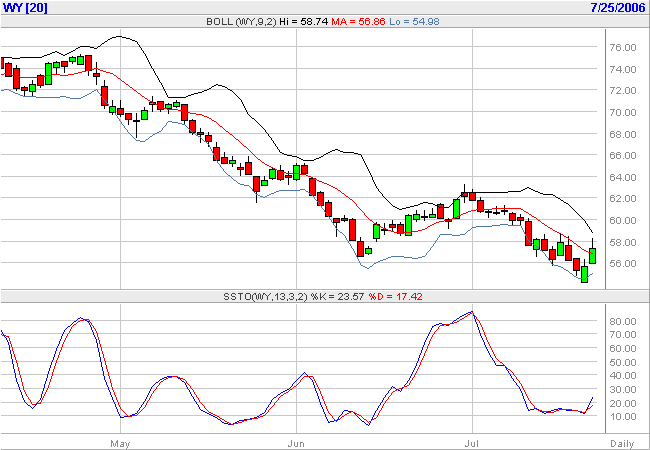Click the 66.00 price axis label
The height and width of the screenshot is (450, 650).
[x=623, y=156]
